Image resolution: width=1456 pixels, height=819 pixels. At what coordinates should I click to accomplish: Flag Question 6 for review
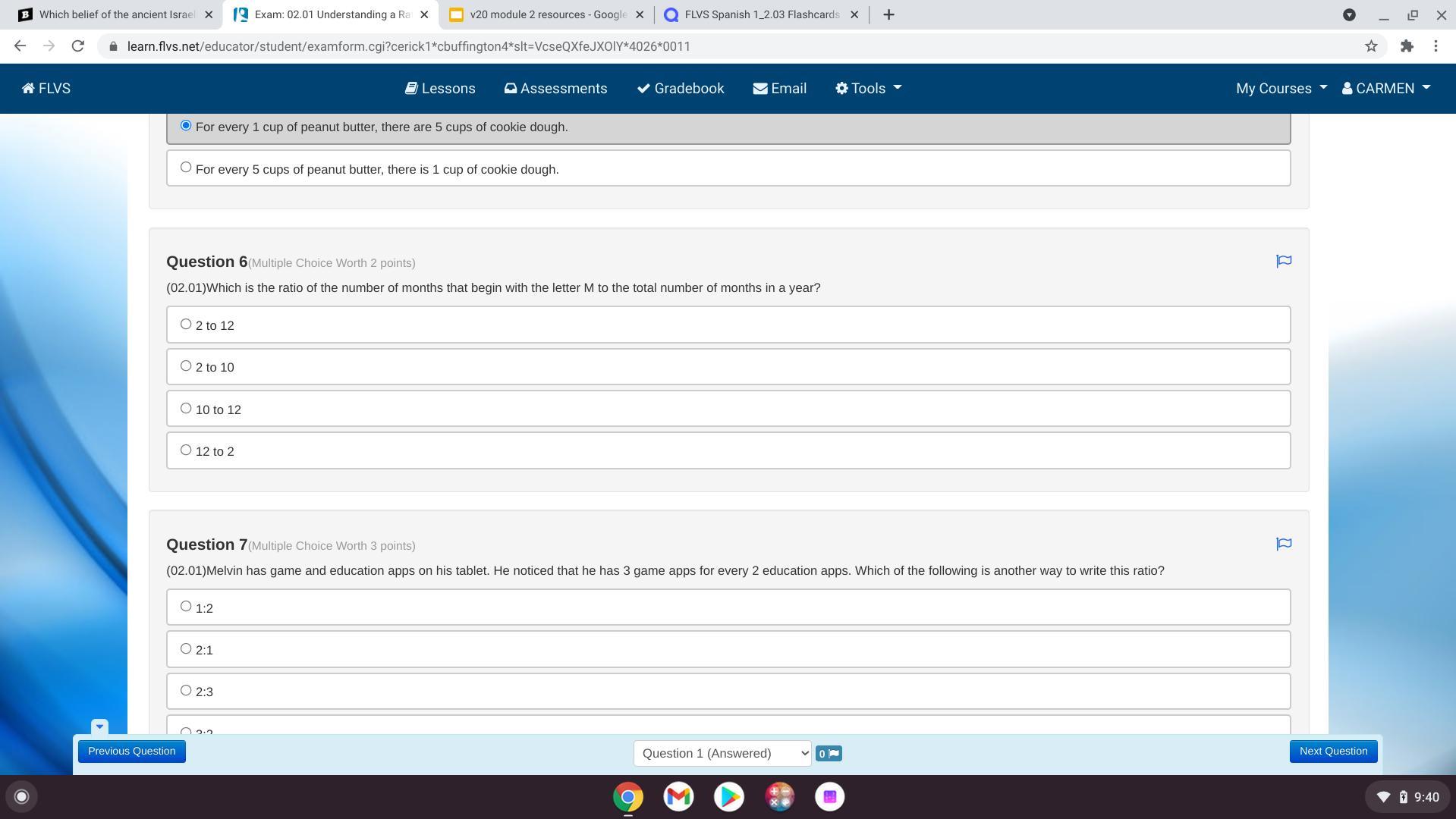click(1284, 261)
